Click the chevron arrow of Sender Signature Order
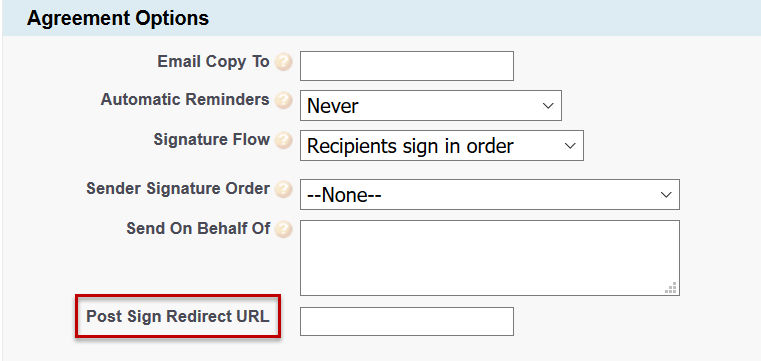This screenshot has height=361, width=761. 666,195
